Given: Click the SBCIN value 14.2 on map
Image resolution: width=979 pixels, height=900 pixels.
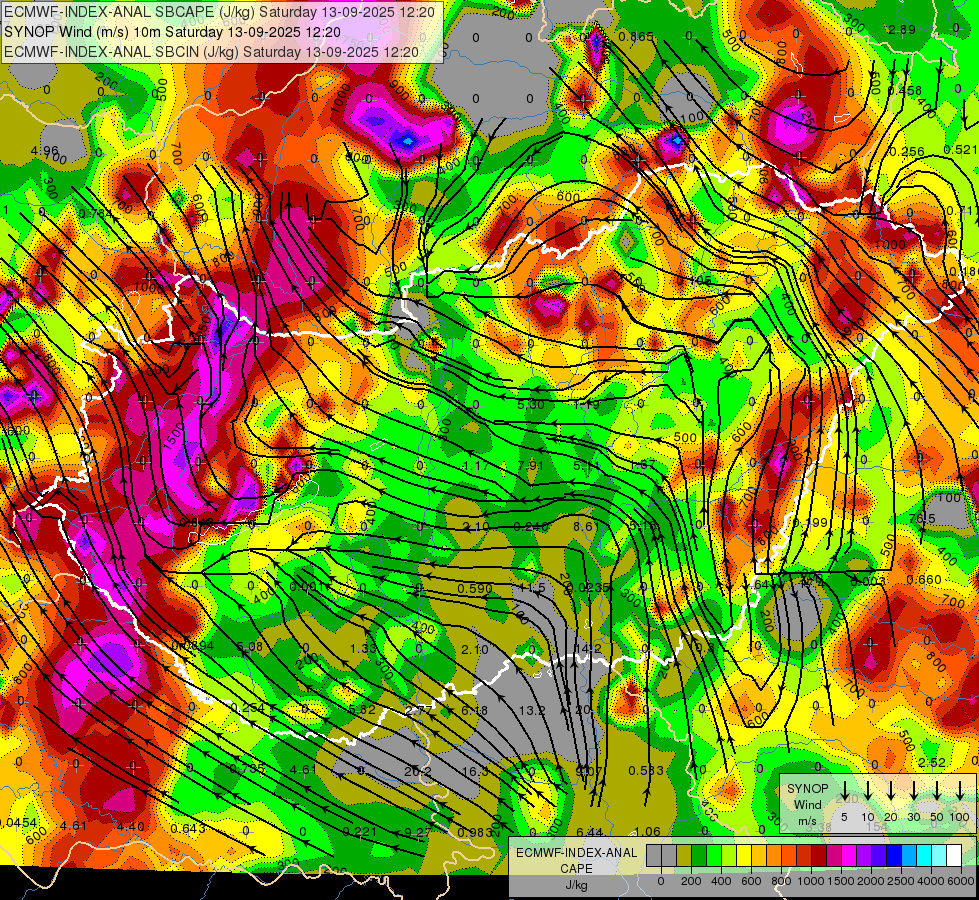Looking at the screenshot, I should click(589, 649).
